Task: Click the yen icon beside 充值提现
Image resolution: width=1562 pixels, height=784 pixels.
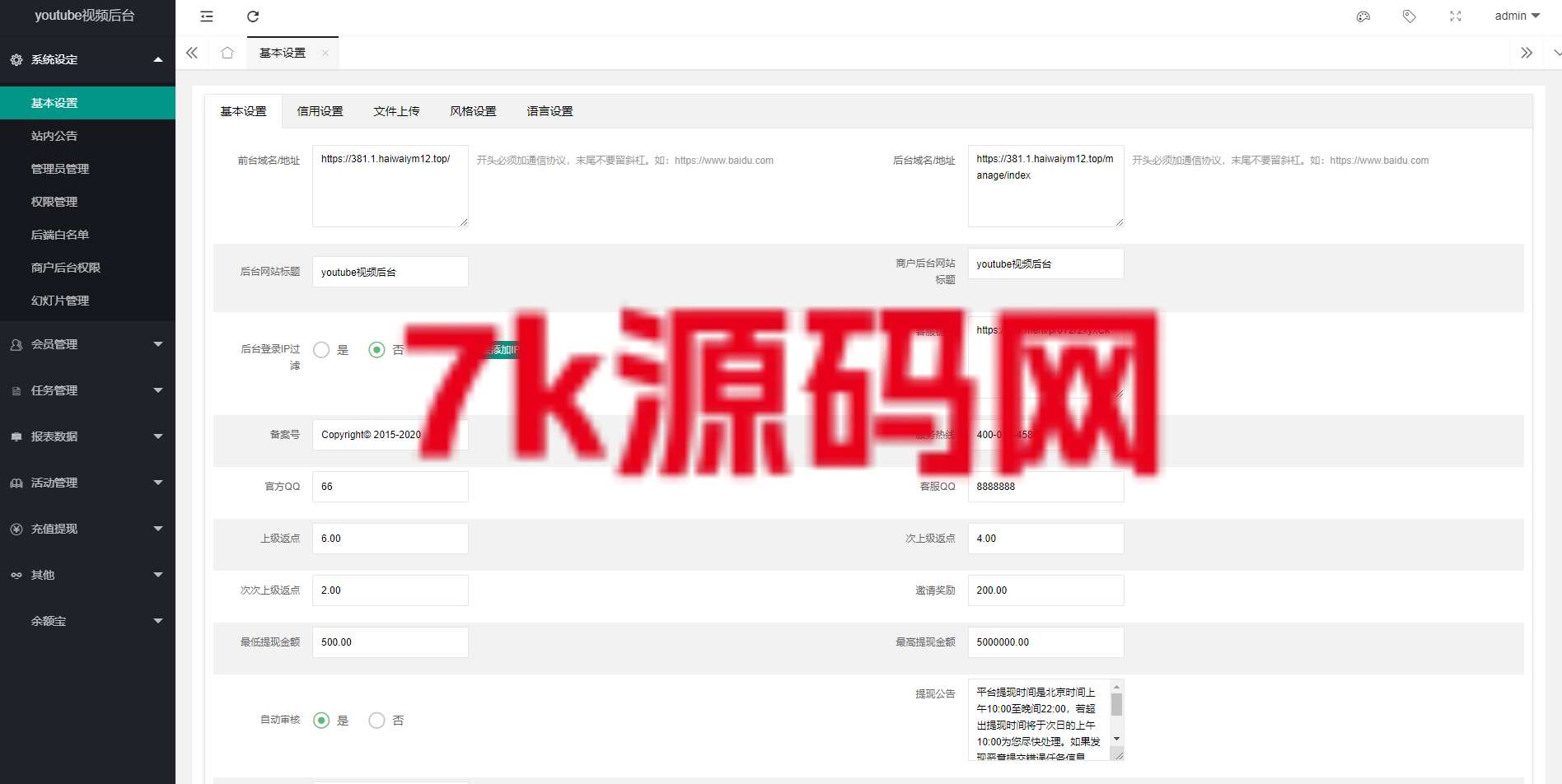Action: [x=16, y=529]
